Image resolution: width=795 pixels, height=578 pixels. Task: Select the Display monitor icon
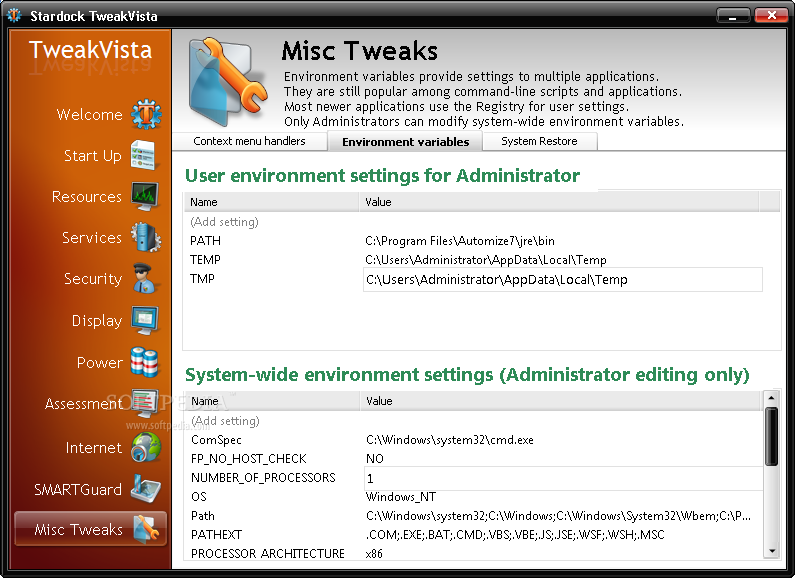[x=145, y=320]
